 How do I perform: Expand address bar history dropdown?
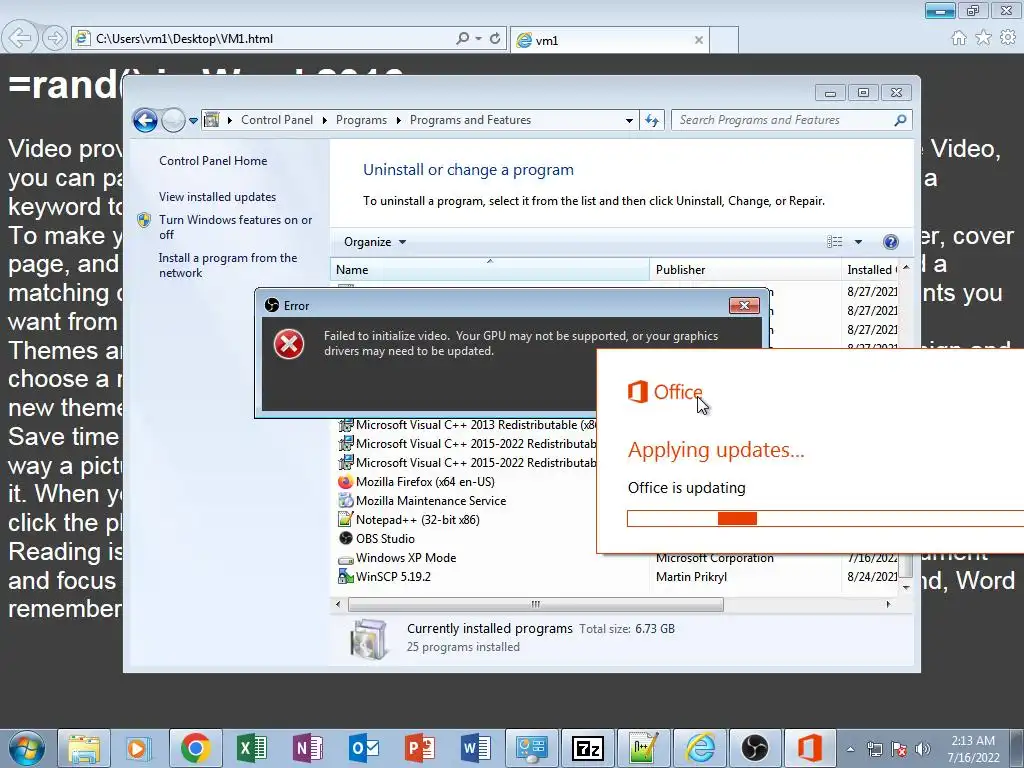629,120
